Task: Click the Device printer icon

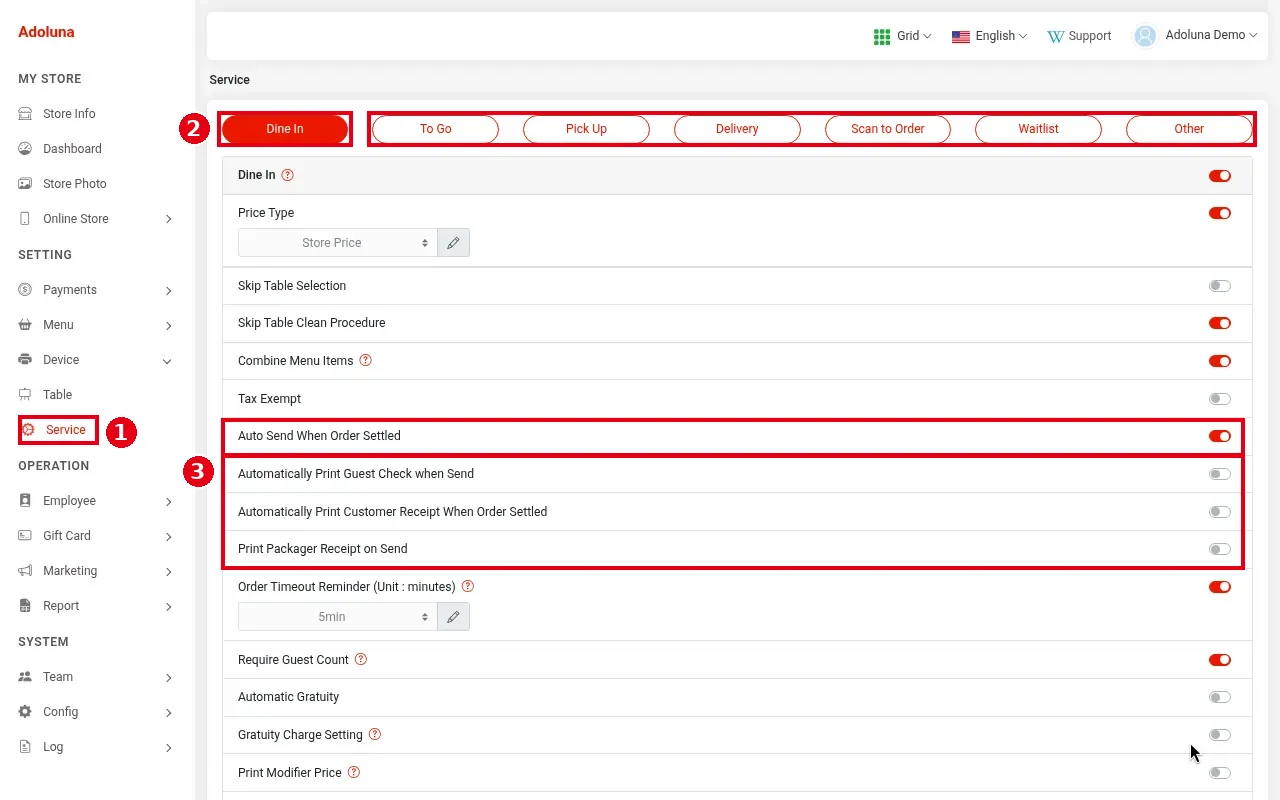Action: [25, 360]
